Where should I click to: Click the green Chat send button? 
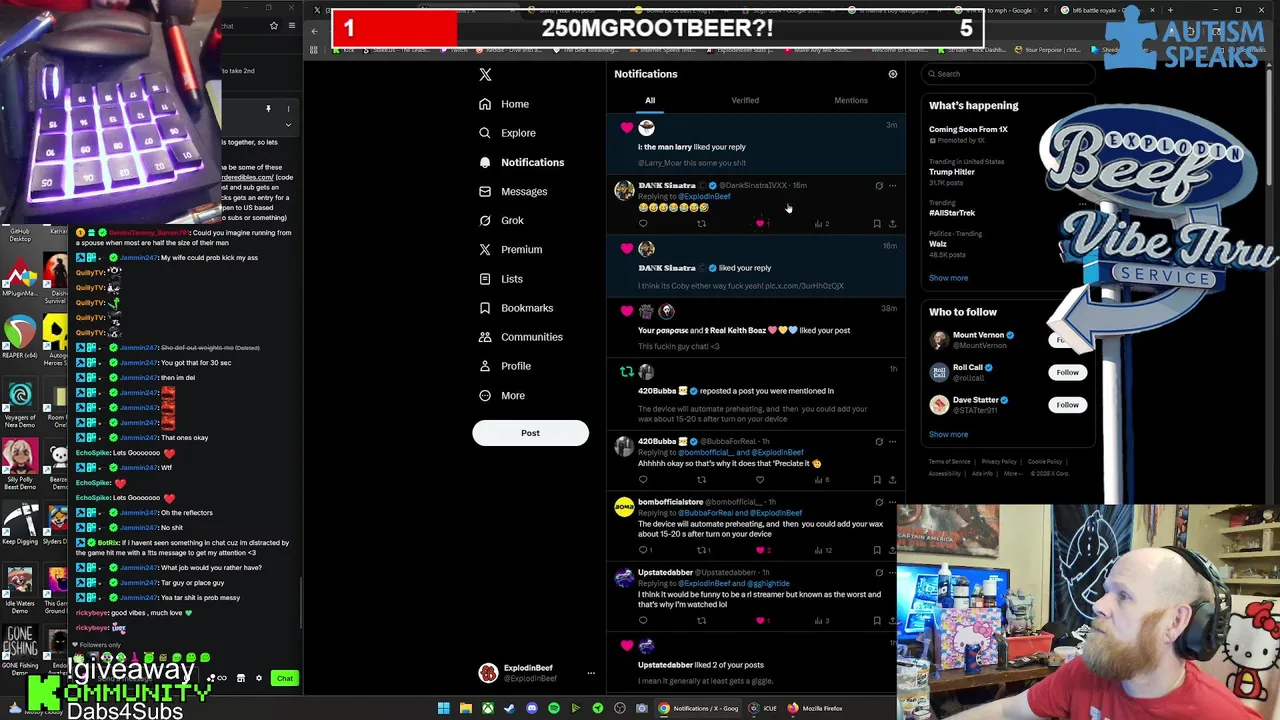[x=285, y=679]
